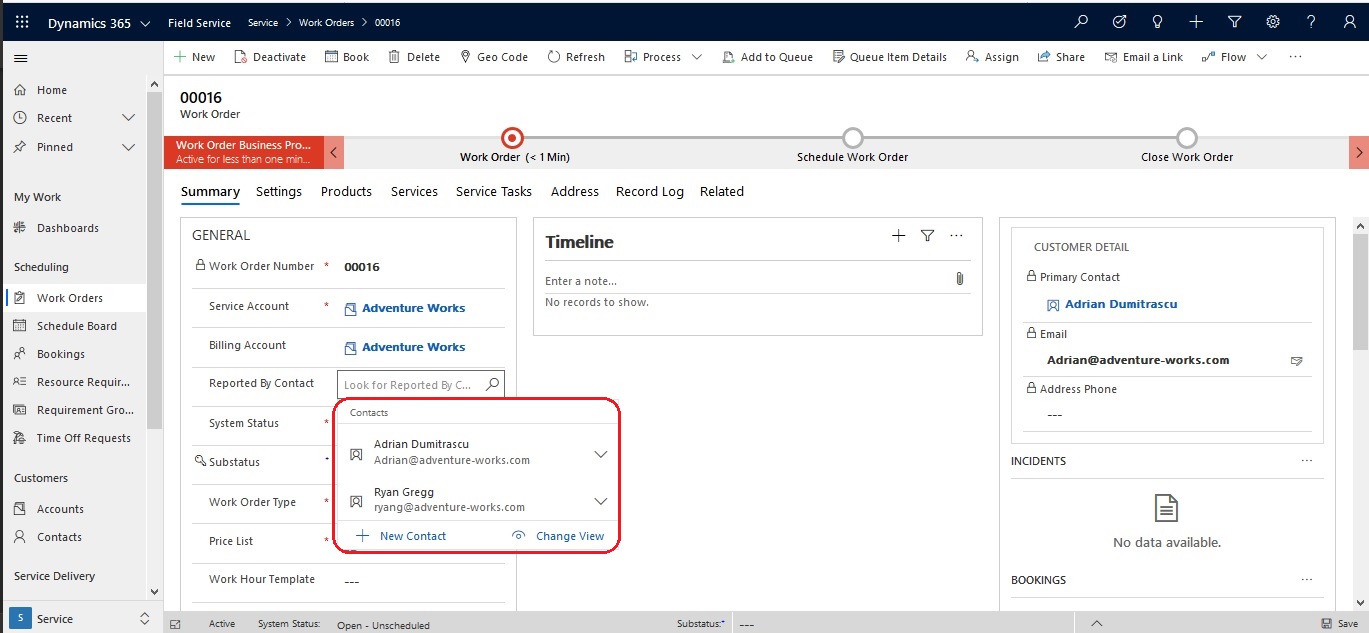
Task: Click New Contact in lookup flyout
Action: [402, 536]
